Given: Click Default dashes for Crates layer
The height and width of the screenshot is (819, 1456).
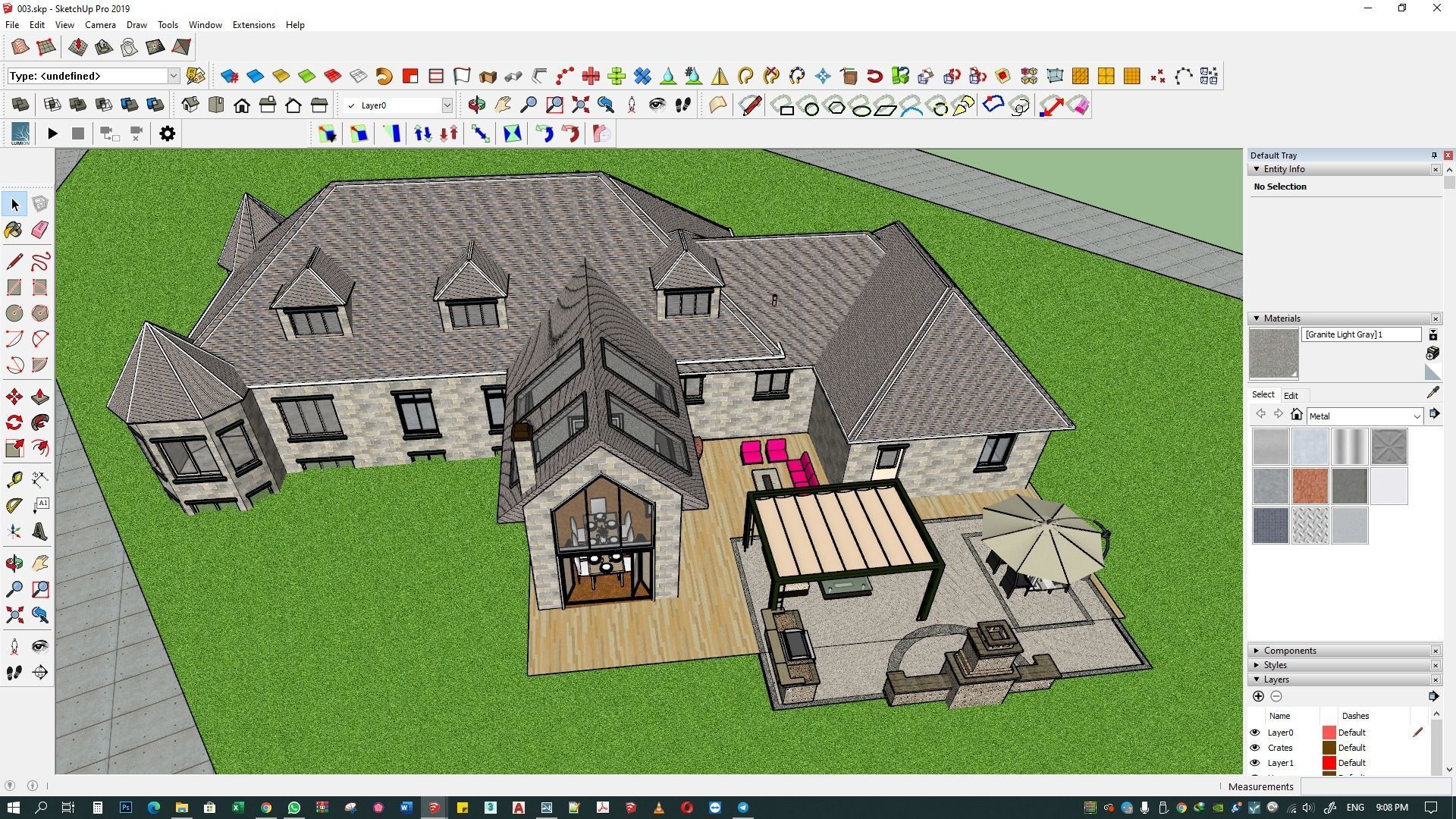Looking at the screenshot, I should click(x=1351, y=748).
